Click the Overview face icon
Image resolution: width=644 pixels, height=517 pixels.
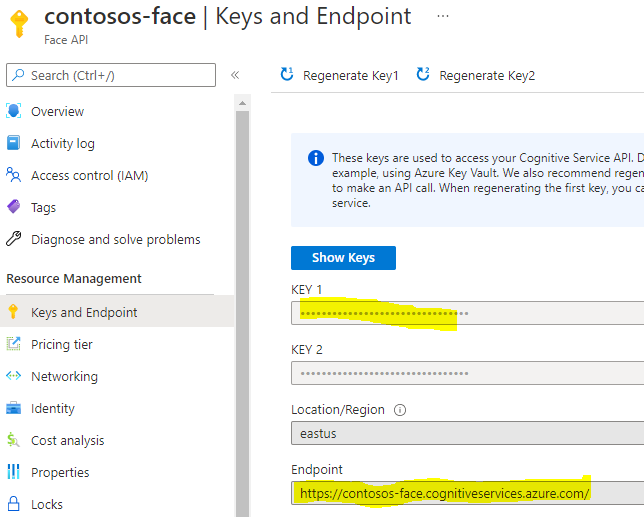[14, 111]
